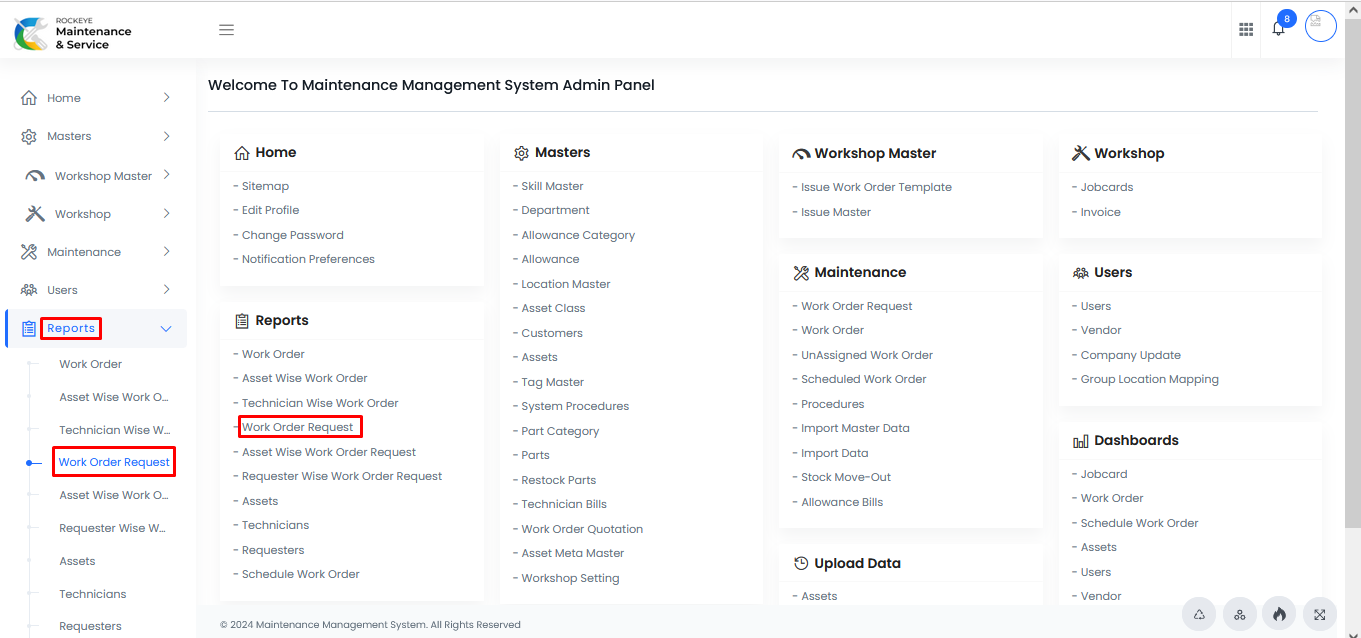
Task: Open the Edit Profile link
Action: (270, 210)
